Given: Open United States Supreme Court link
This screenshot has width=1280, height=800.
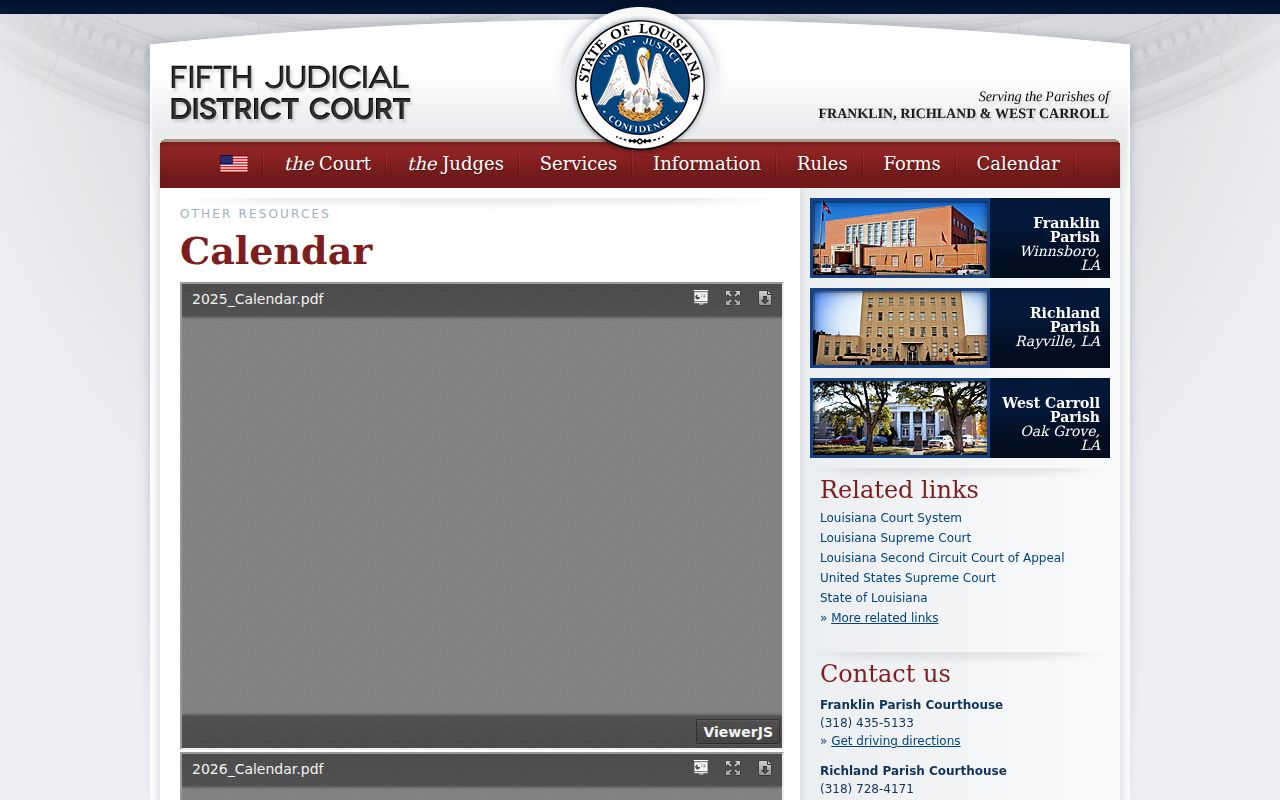Looking at the screenshot, I should pyautogui.click(x=908, y=578).
